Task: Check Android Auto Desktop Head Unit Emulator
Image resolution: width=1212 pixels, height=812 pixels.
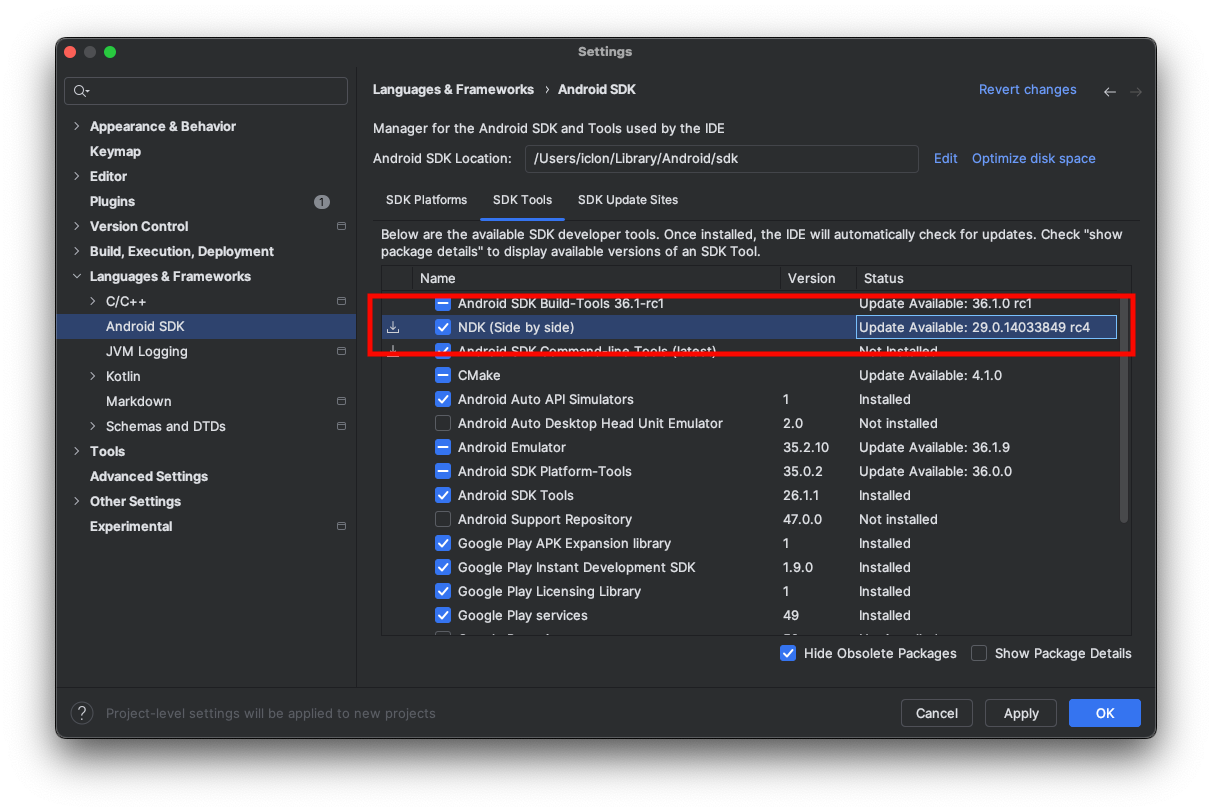Action: coord(443,423)
